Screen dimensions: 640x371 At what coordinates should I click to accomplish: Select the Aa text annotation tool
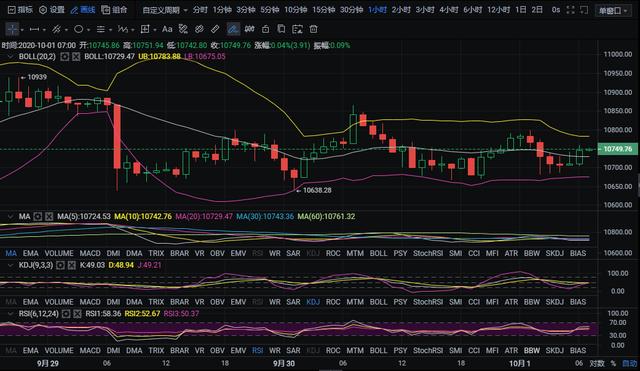pyautogui.click(x=167, y=29)
